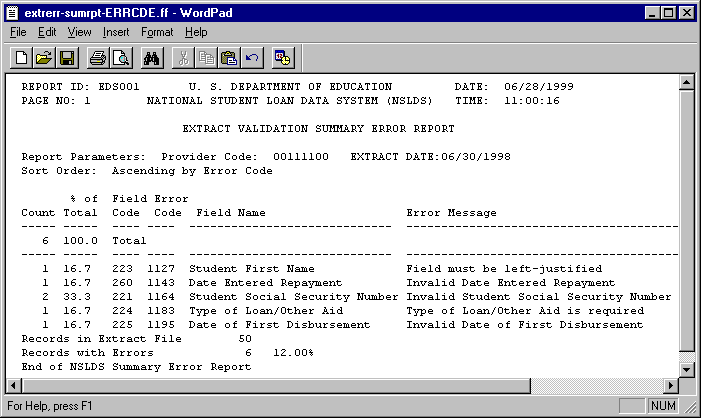The height and width of the screenshot is (418, 701).
Task: Minimize the WordPad window
Action: coord(652,13)
